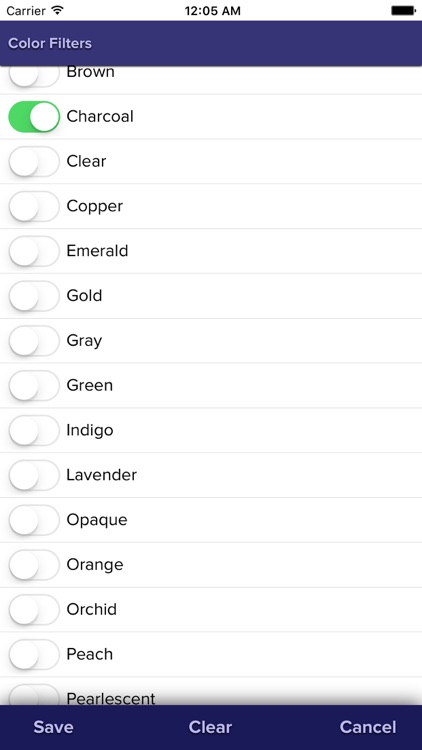
Task: Enable the Lavender filter
Action: (x=34, y=475)
